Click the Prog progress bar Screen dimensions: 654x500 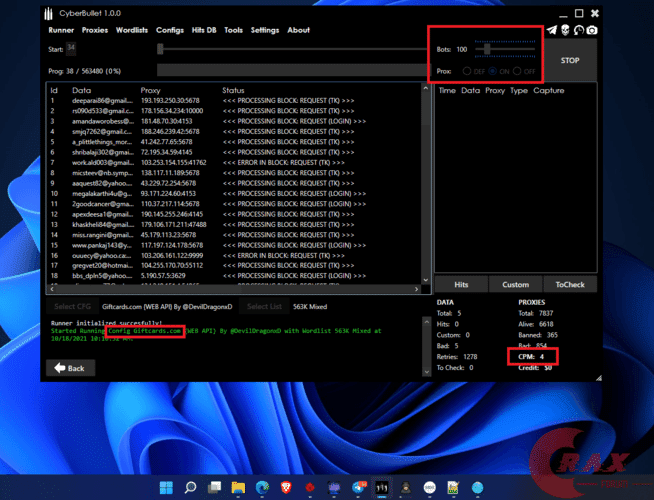(292, 70)
